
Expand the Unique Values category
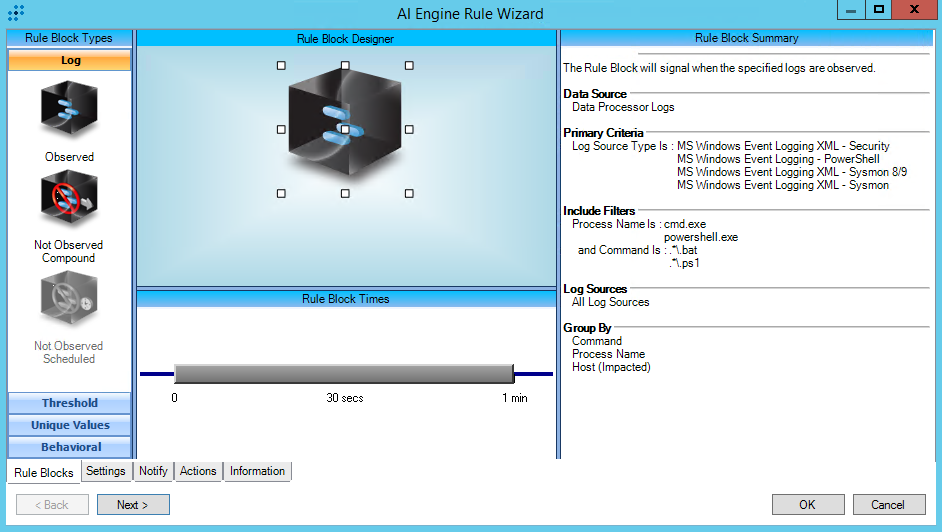(x=70, y=425)
